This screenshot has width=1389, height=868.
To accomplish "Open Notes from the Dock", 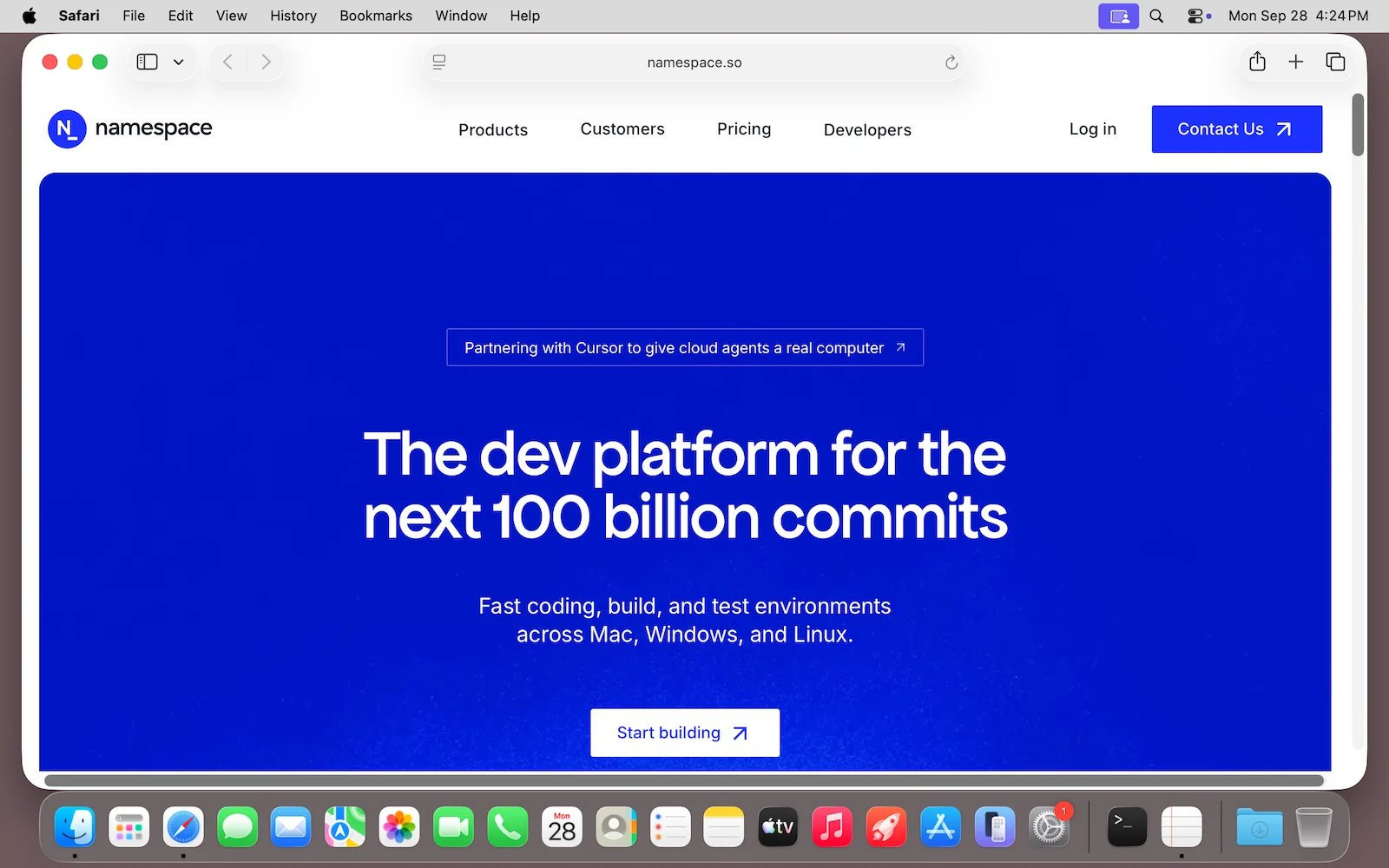I will coord(724,827).
